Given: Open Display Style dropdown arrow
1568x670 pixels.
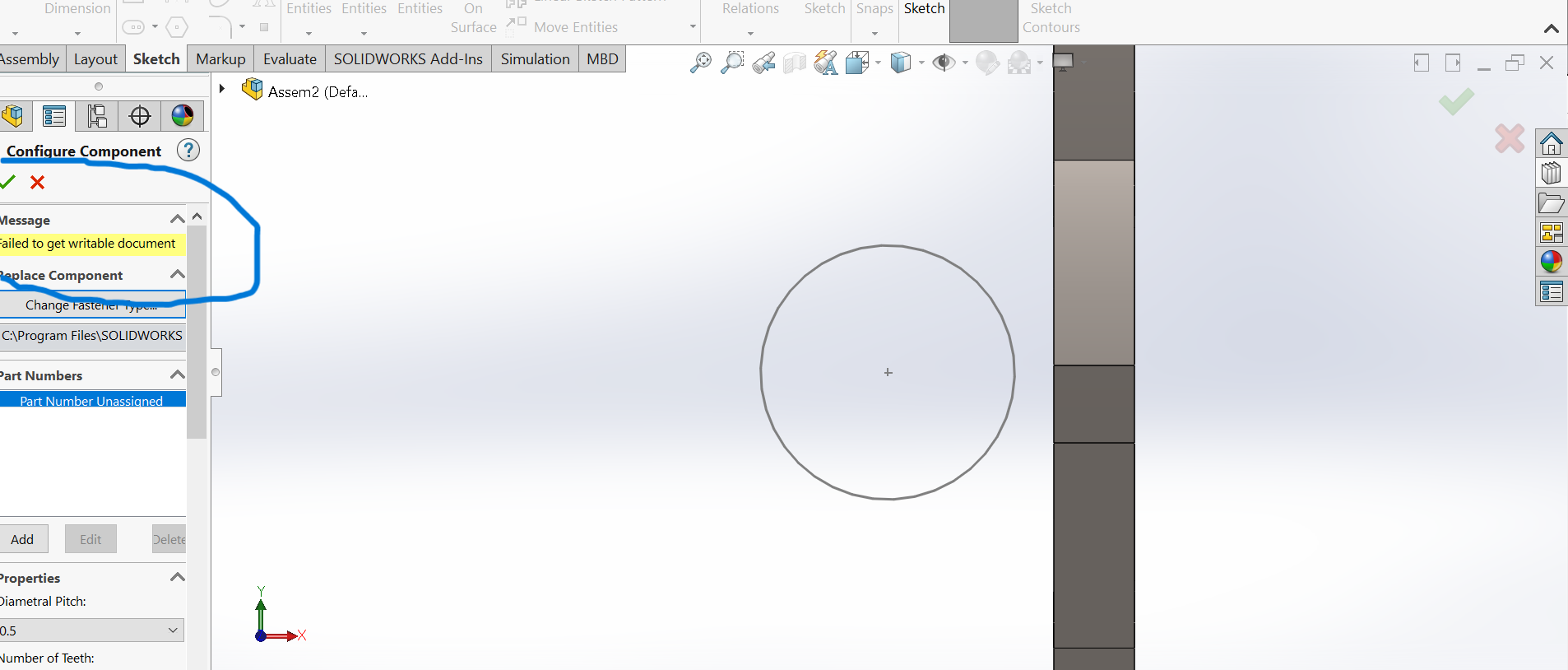Looking at the screenshot, I should click(921, 63).
